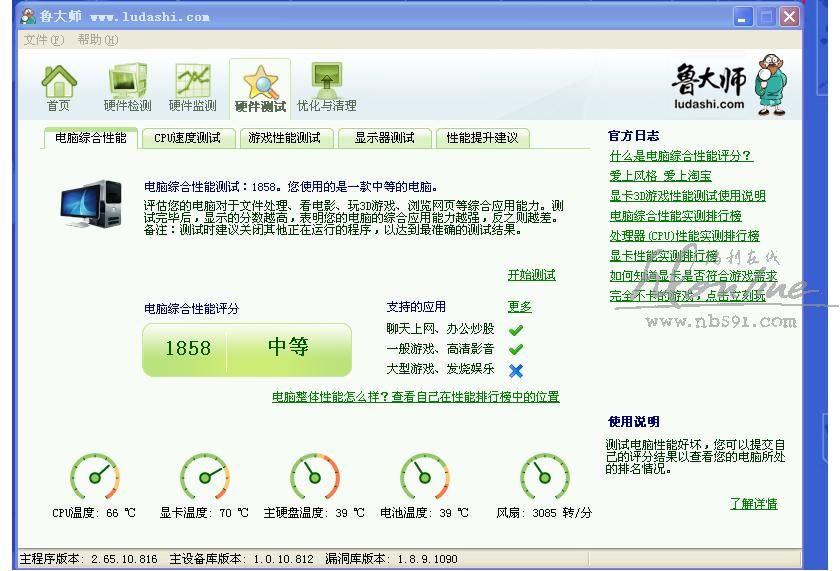Click the 显卡温度 graphics card gauge
This screenshot has height=571, width=840.
point(204,477)
